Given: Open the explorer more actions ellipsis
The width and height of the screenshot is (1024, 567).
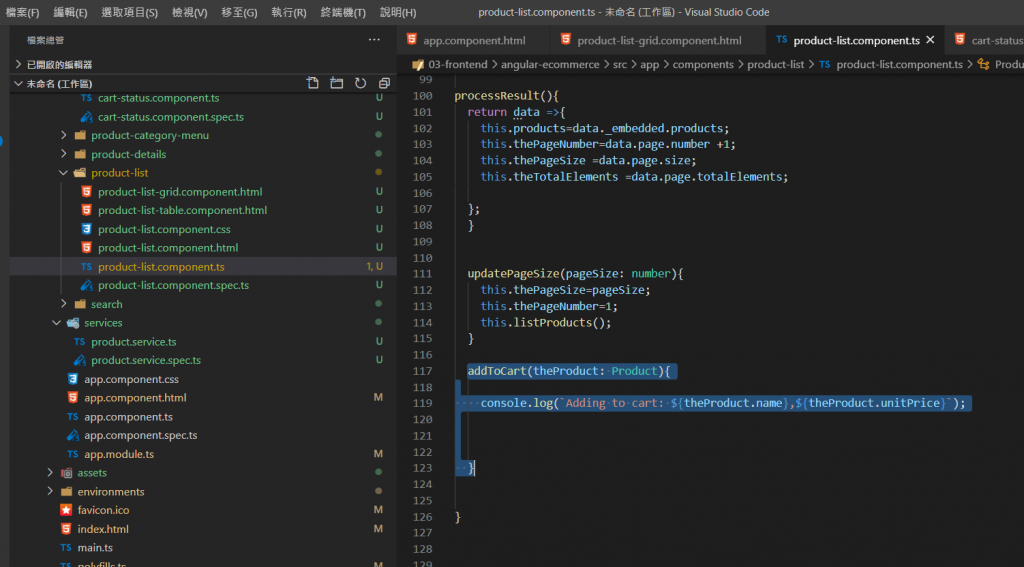Looking at the screenshot, I should click(x=374, y=40).
